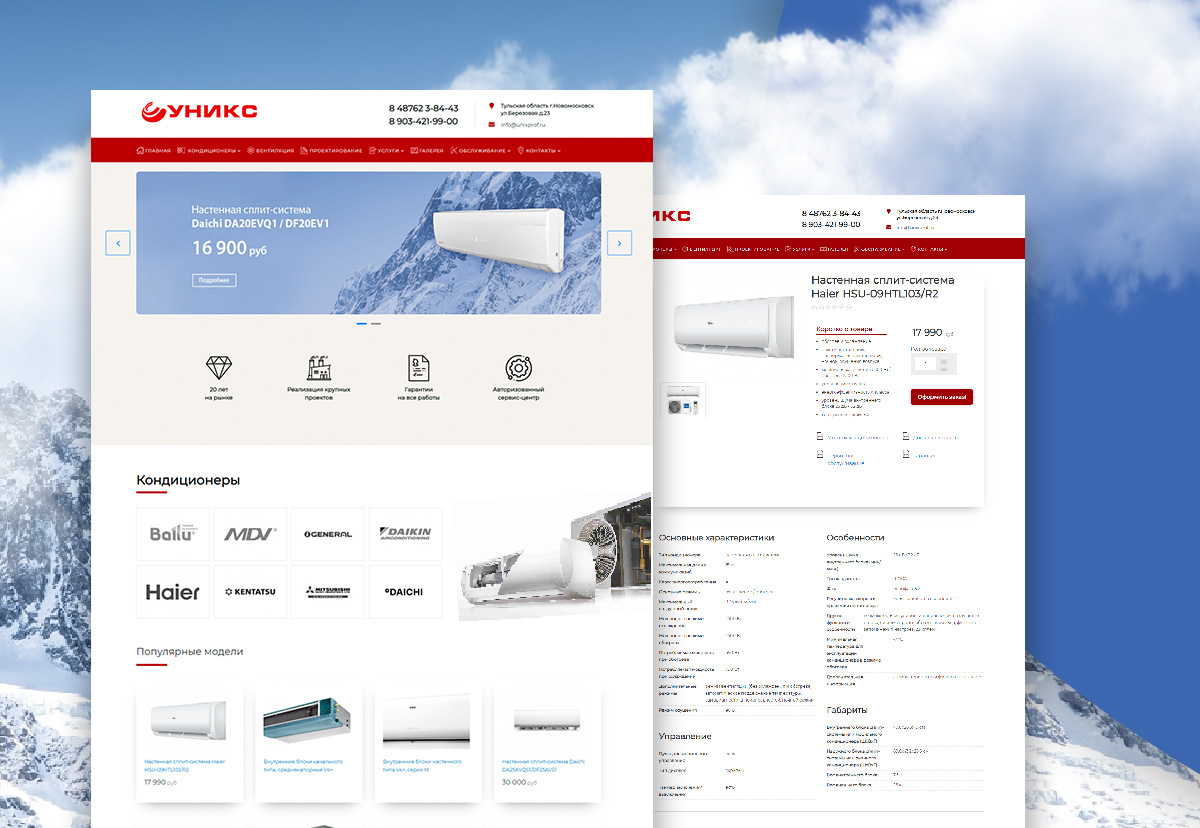Click the location pin icon in product page header

click(888, 212)
